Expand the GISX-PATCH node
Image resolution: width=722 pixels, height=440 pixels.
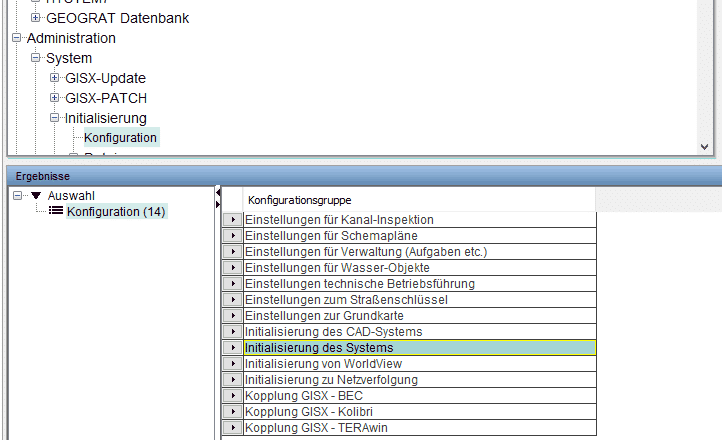pyautogui.click(x=54, y=98)
